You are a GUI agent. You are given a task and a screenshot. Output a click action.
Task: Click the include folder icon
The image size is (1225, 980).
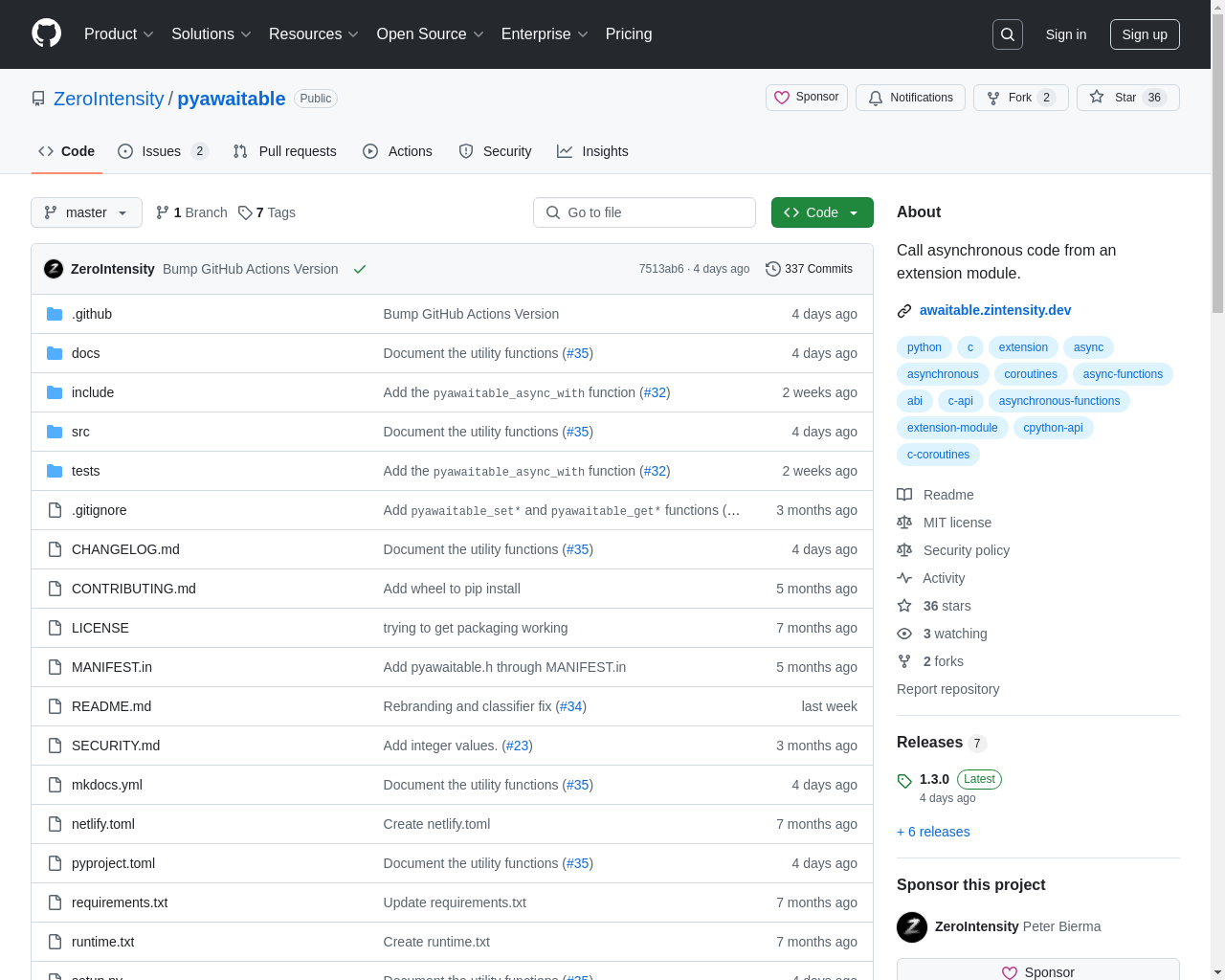[55, 392]
